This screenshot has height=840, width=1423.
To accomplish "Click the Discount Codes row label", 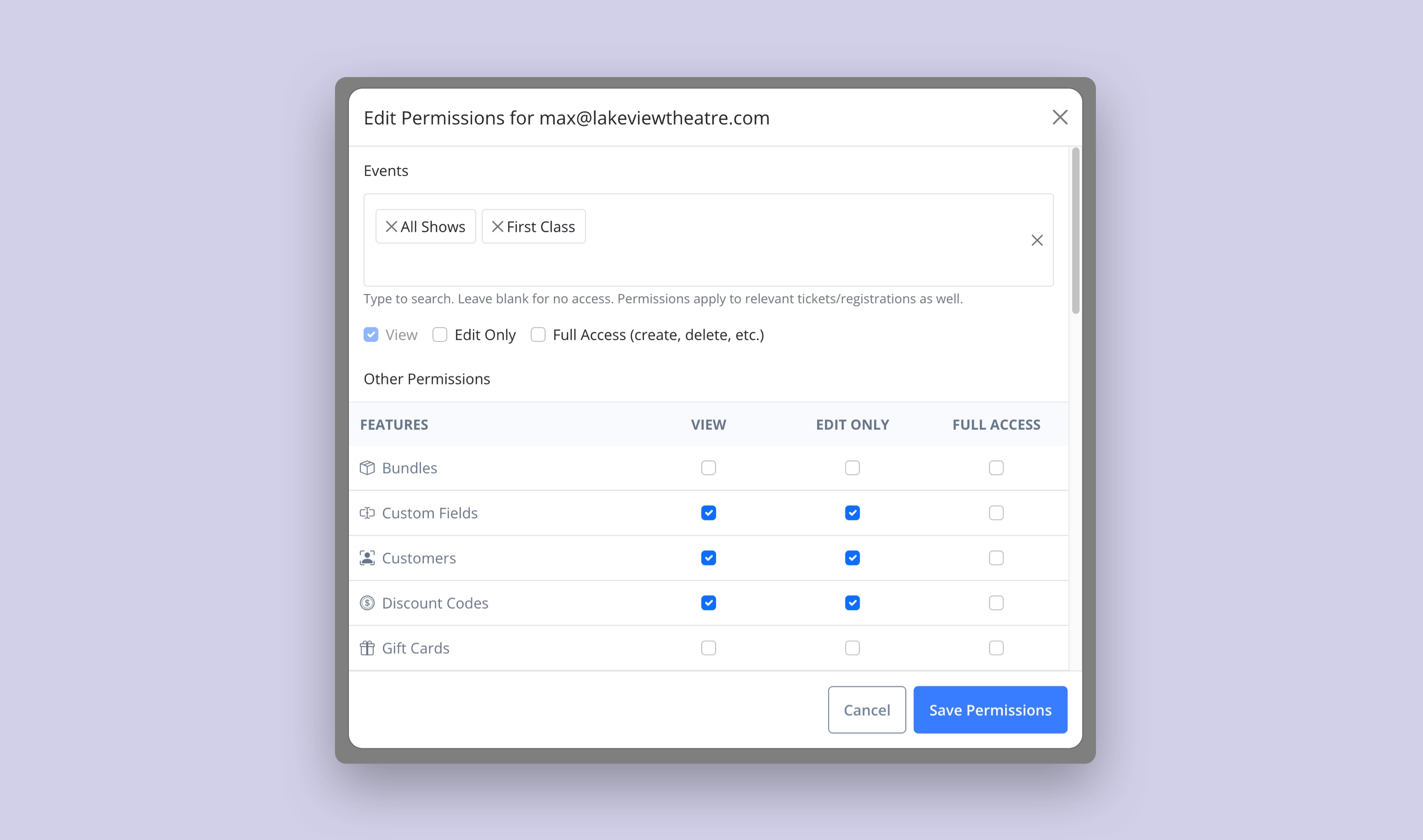I will (435, 603).
